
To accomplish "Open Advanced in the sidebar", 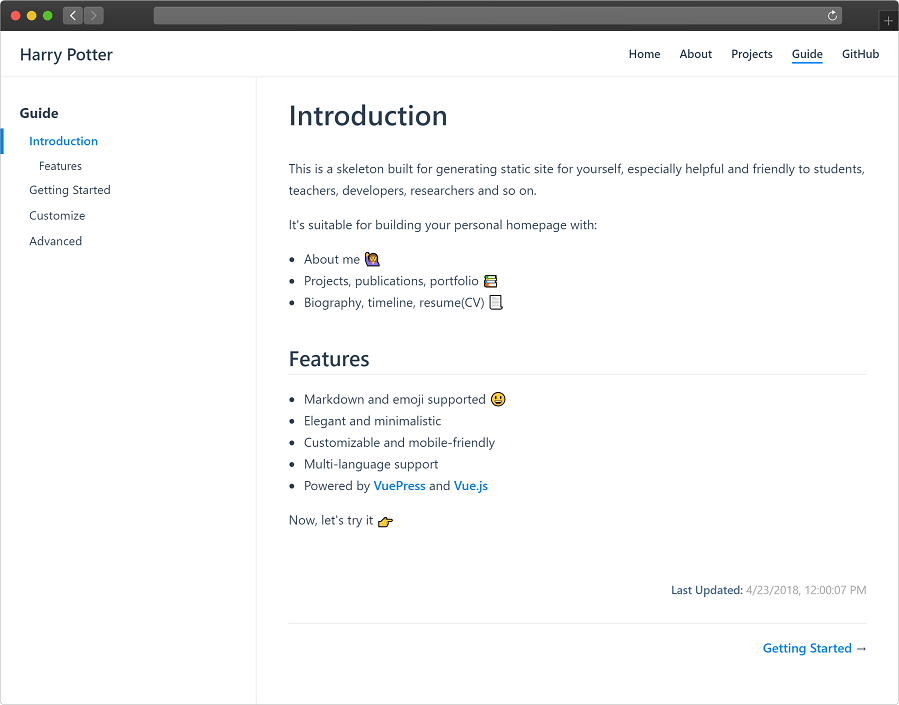I will click(56, 241).
